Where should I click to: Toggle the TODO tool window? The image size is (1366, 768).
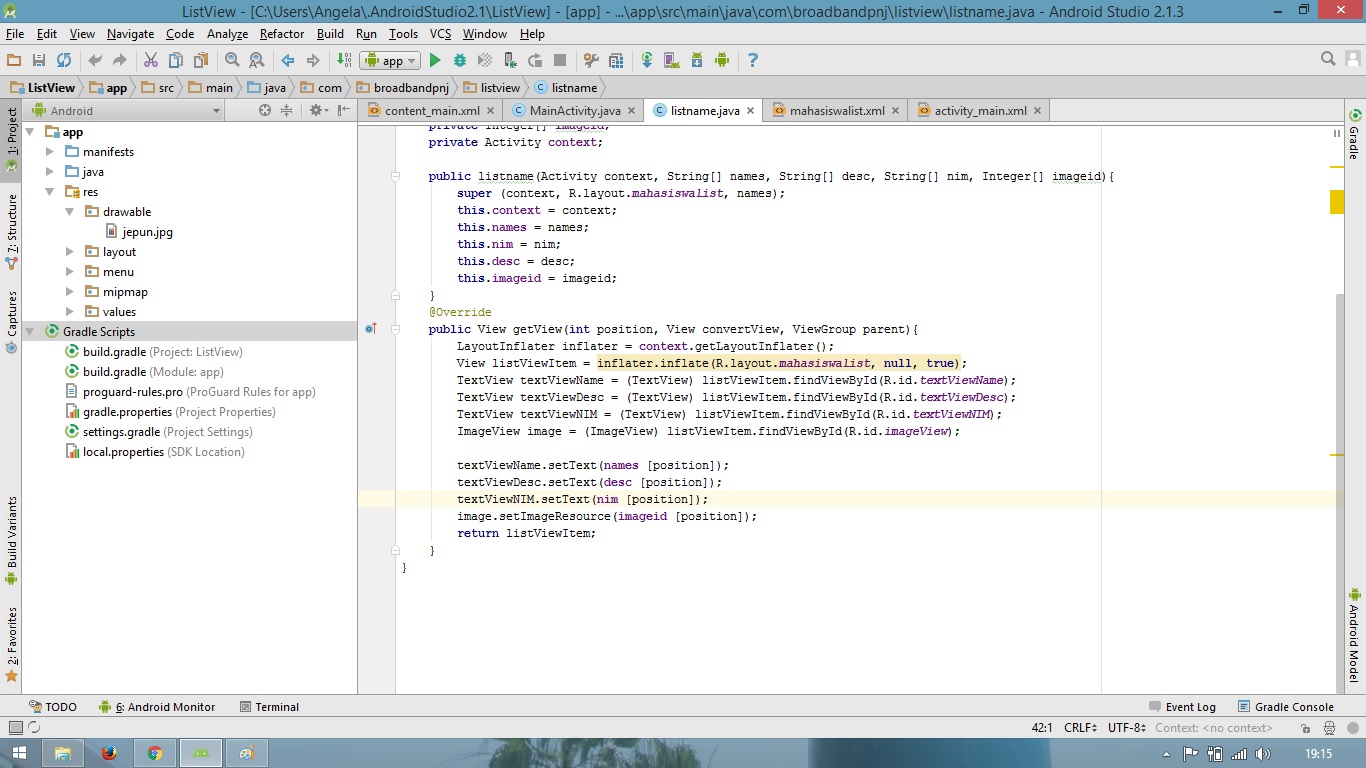point(52,706)
